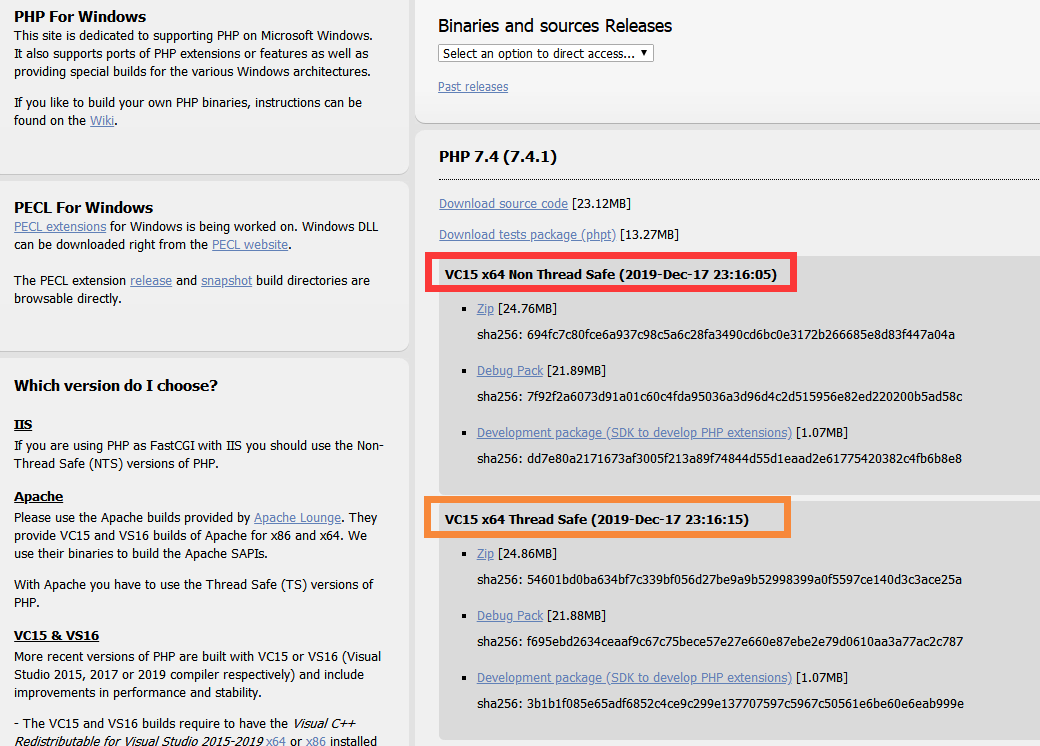Download Thread Safe Development package

pyautogui.click(x=634, y=678)
